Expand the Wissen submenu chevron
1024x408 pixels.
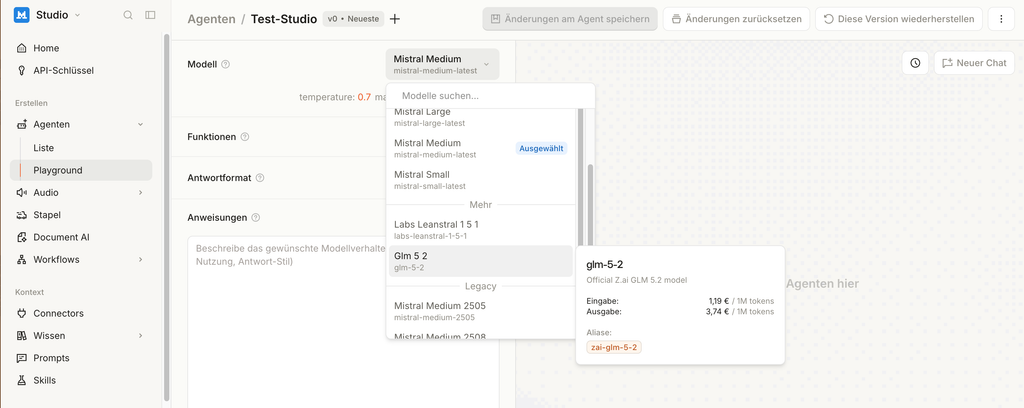pos(140,336)
